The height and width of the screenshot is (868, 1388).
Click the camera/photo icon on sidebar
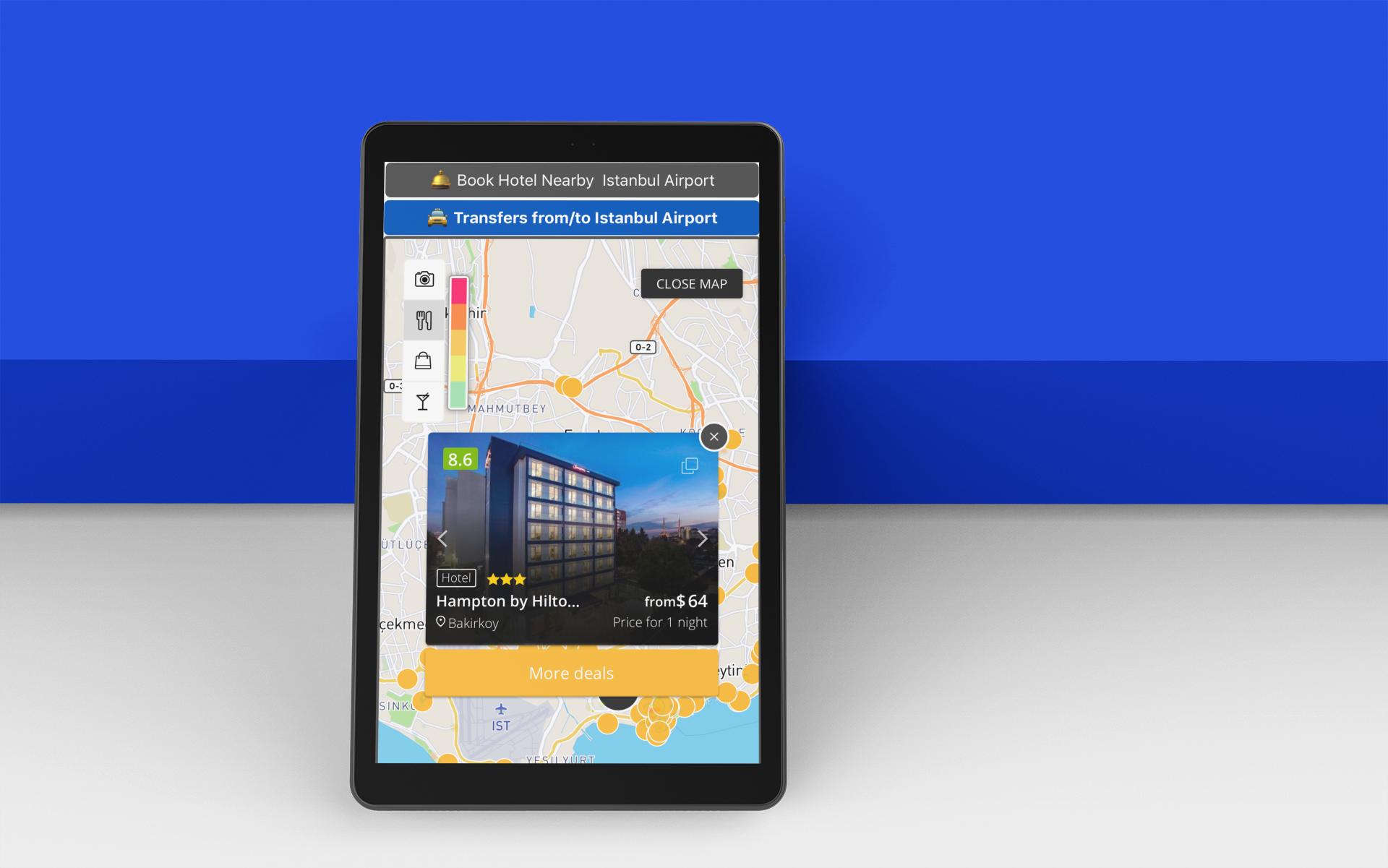point(424,280)
